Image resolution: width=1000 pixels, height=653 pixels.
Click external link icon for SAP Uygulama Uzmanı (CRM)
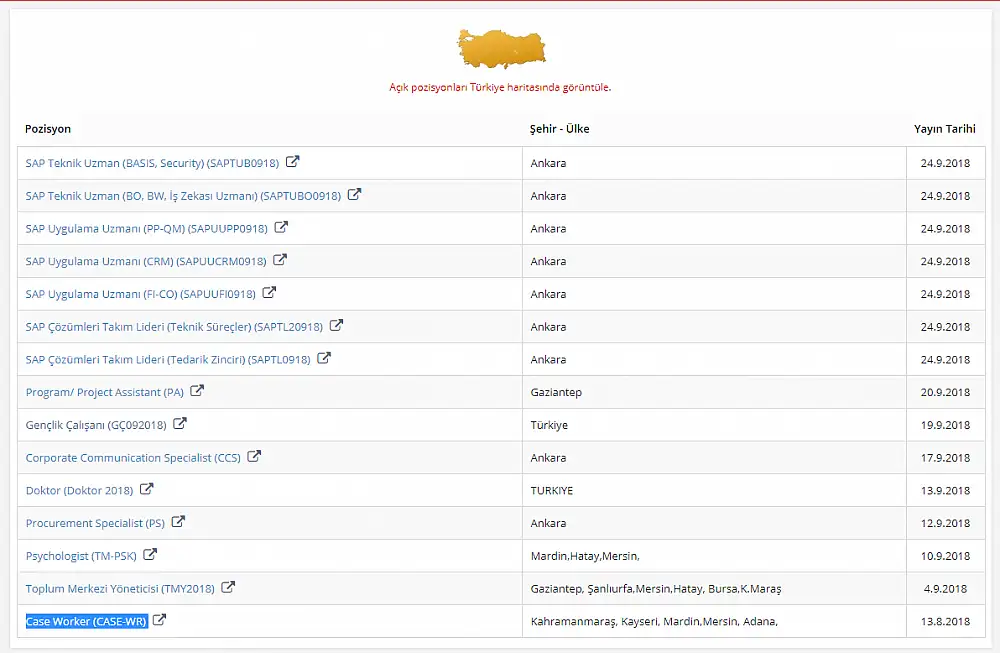279,260
